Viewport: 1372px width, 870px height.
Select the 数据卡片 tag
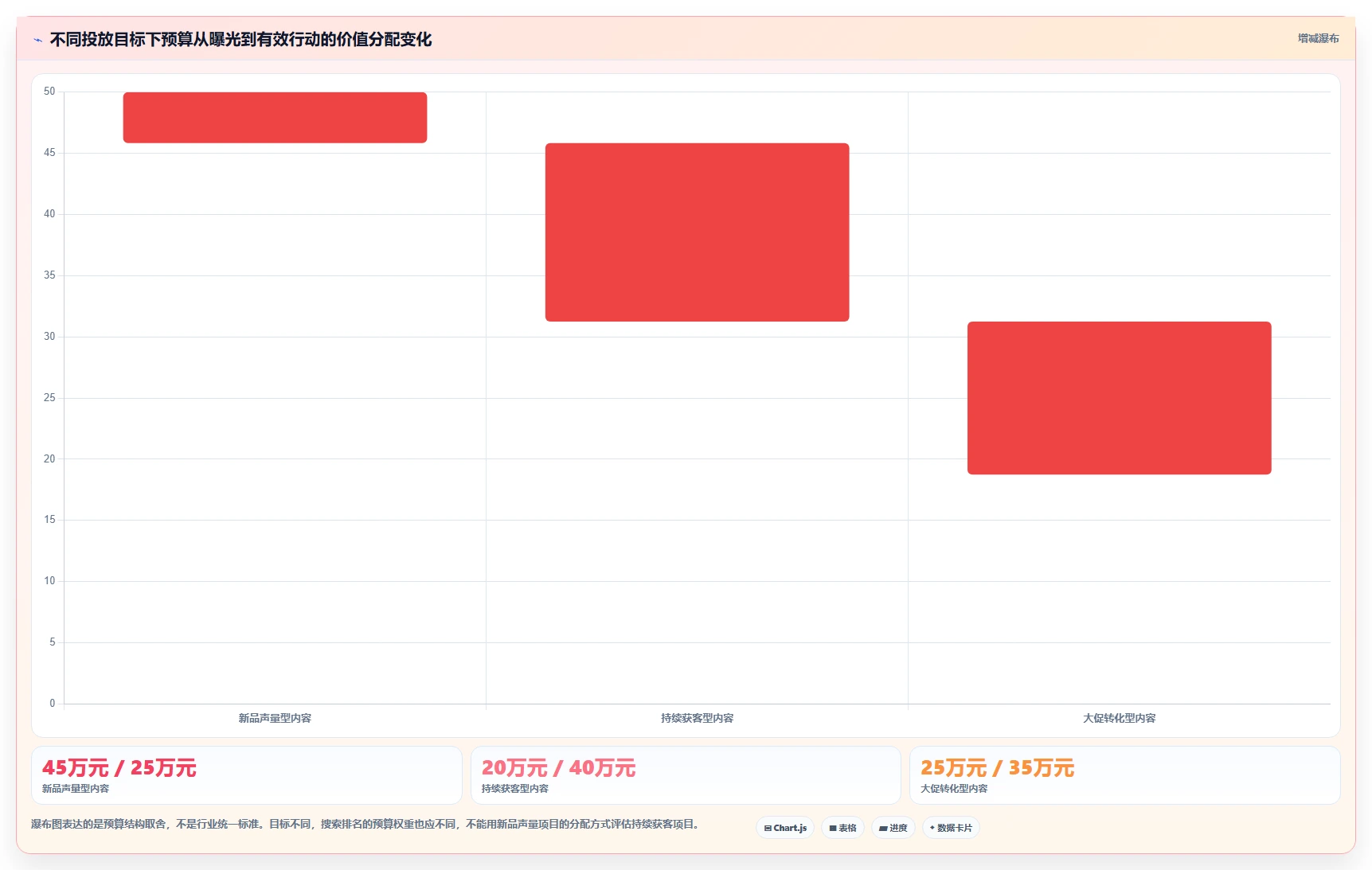coord(951,828)
